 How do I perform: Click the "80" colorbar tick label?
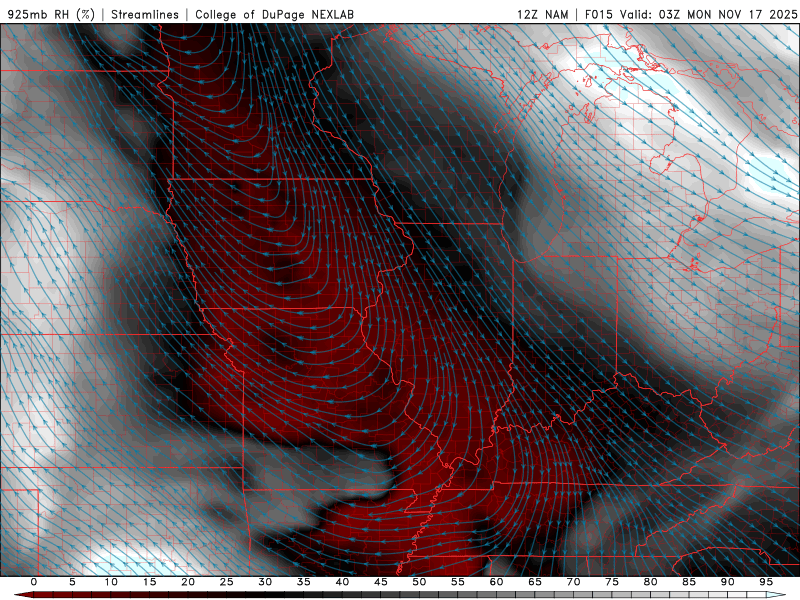(x=650, y=582)
